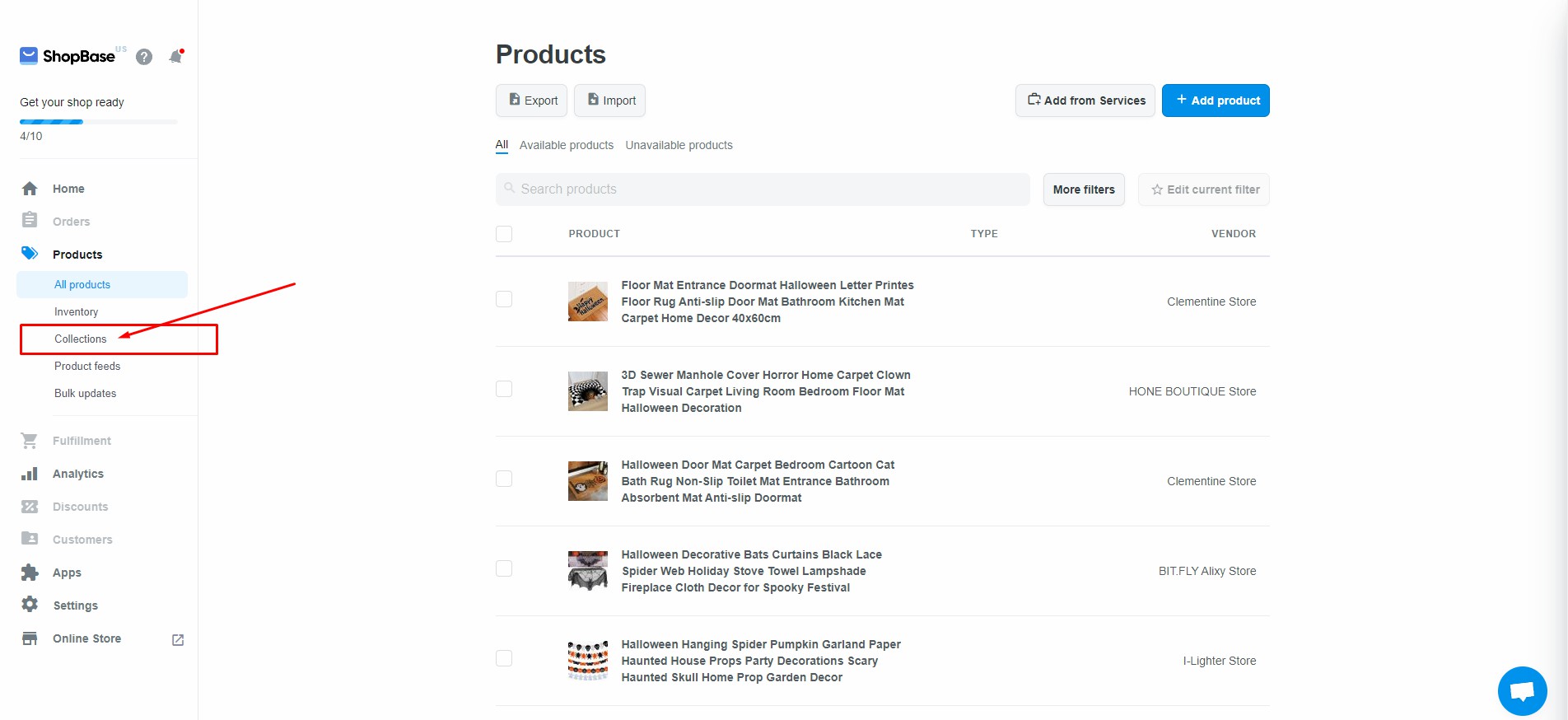Select the 3D Sewer Manhole Cover checkbox

(x=504, y=389)
